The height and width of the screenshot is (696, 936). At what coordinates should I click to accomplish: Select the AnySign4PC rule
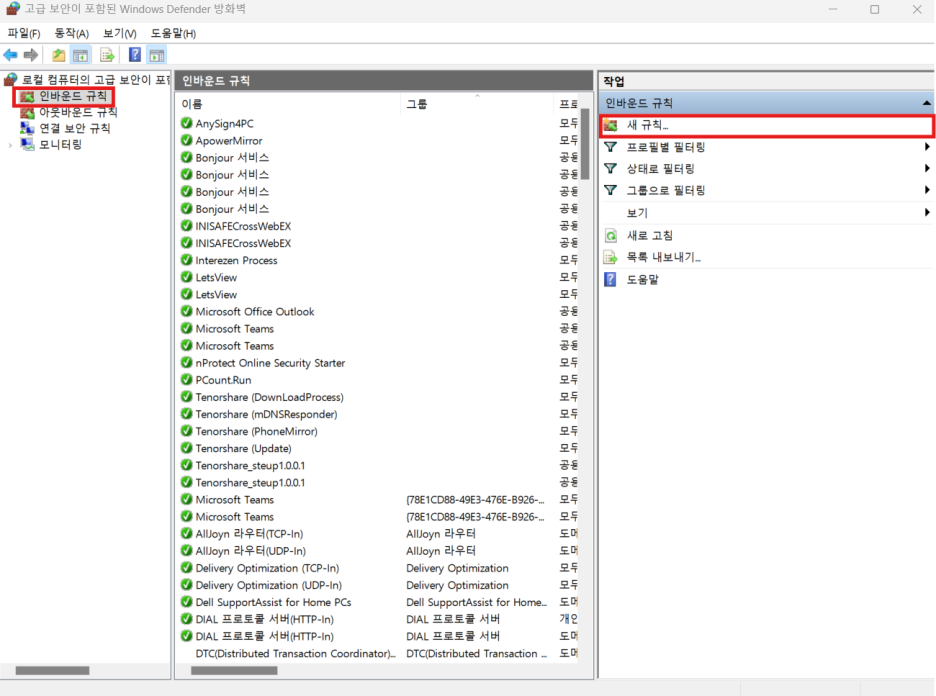224,124
